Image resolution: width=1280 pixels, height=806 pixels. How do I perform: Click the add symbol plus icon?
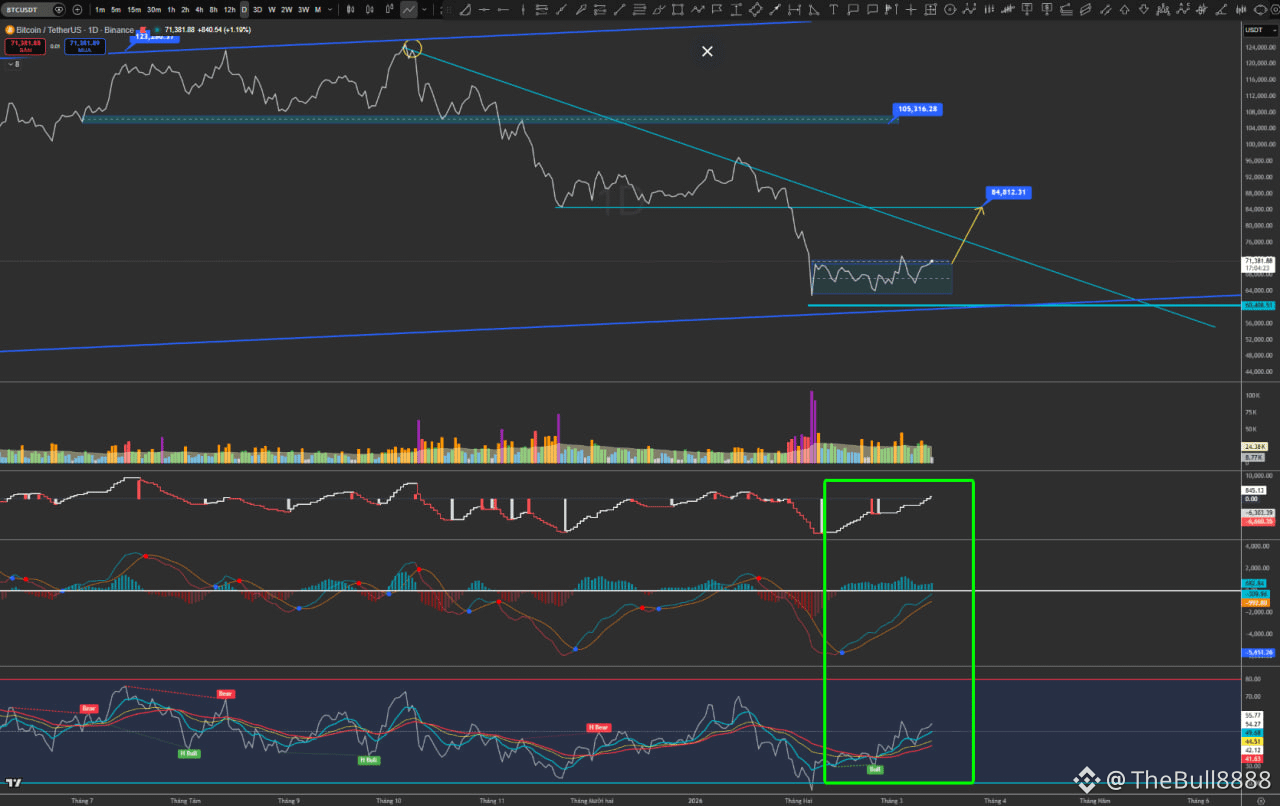click(x=77, y=9)
